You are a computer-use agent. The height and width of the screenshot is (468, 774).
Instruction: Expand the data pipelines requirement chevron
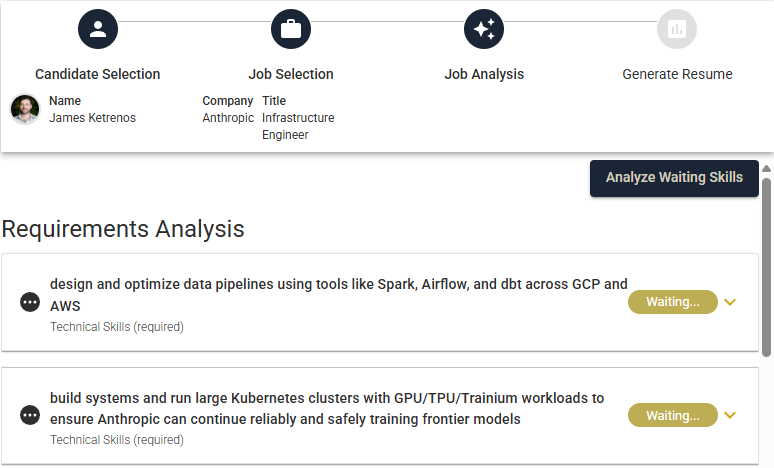point(730,302)
